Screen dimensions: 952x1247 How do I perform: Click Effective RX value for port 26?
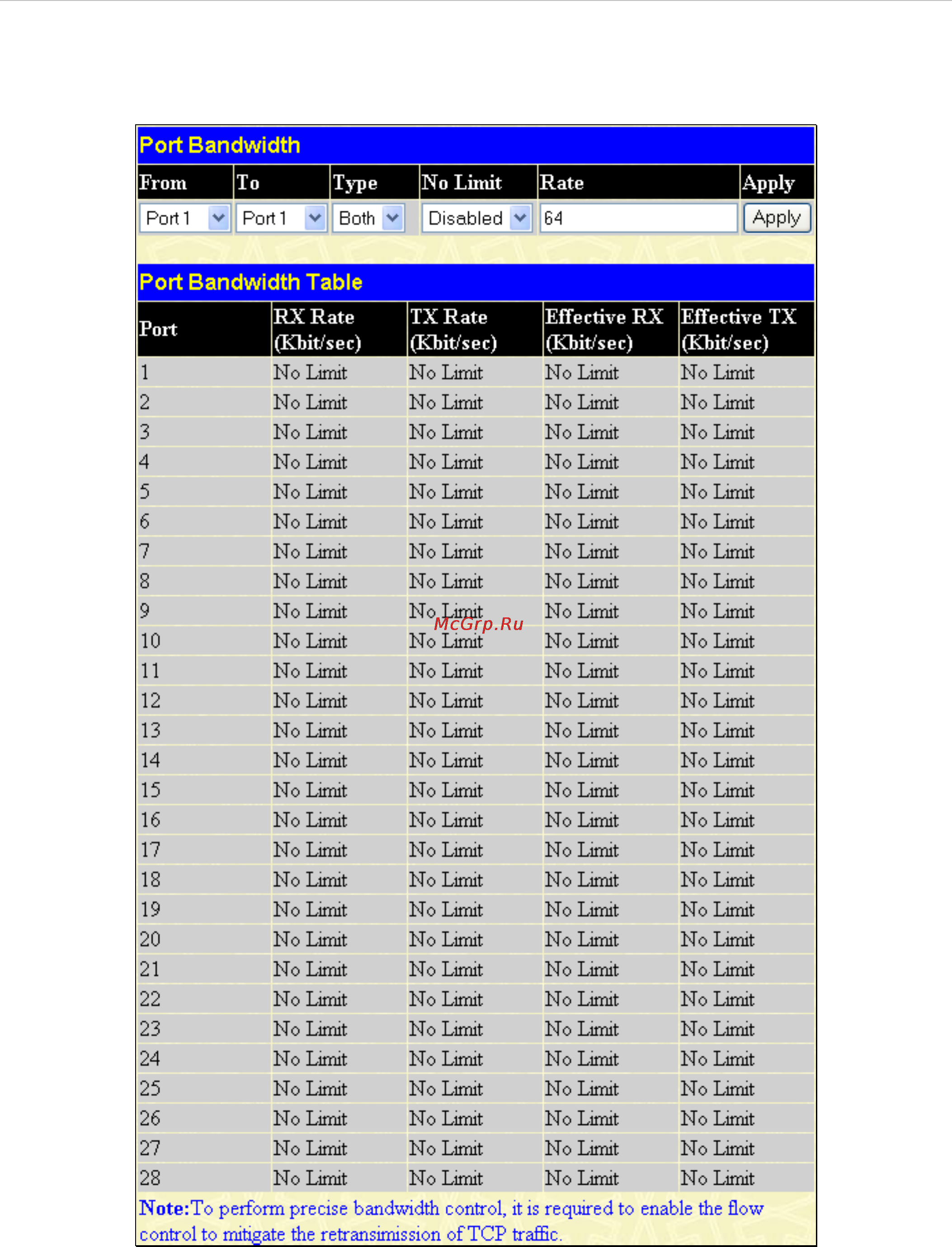click(582, 1118)
